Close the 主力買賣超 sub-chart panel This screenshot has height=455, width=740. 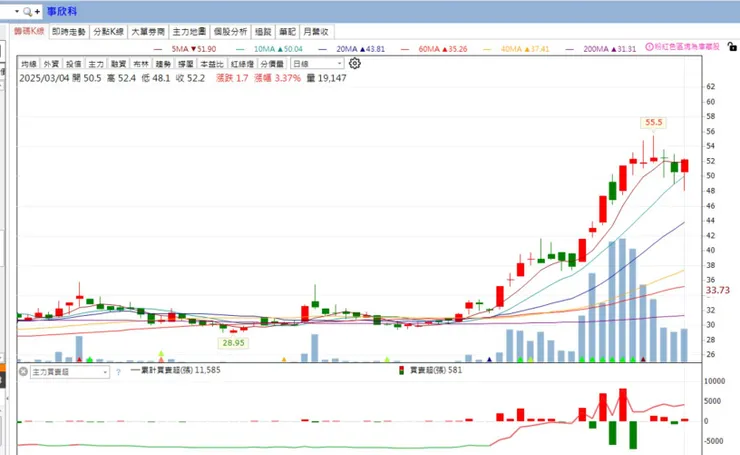[x=23, y=371]
